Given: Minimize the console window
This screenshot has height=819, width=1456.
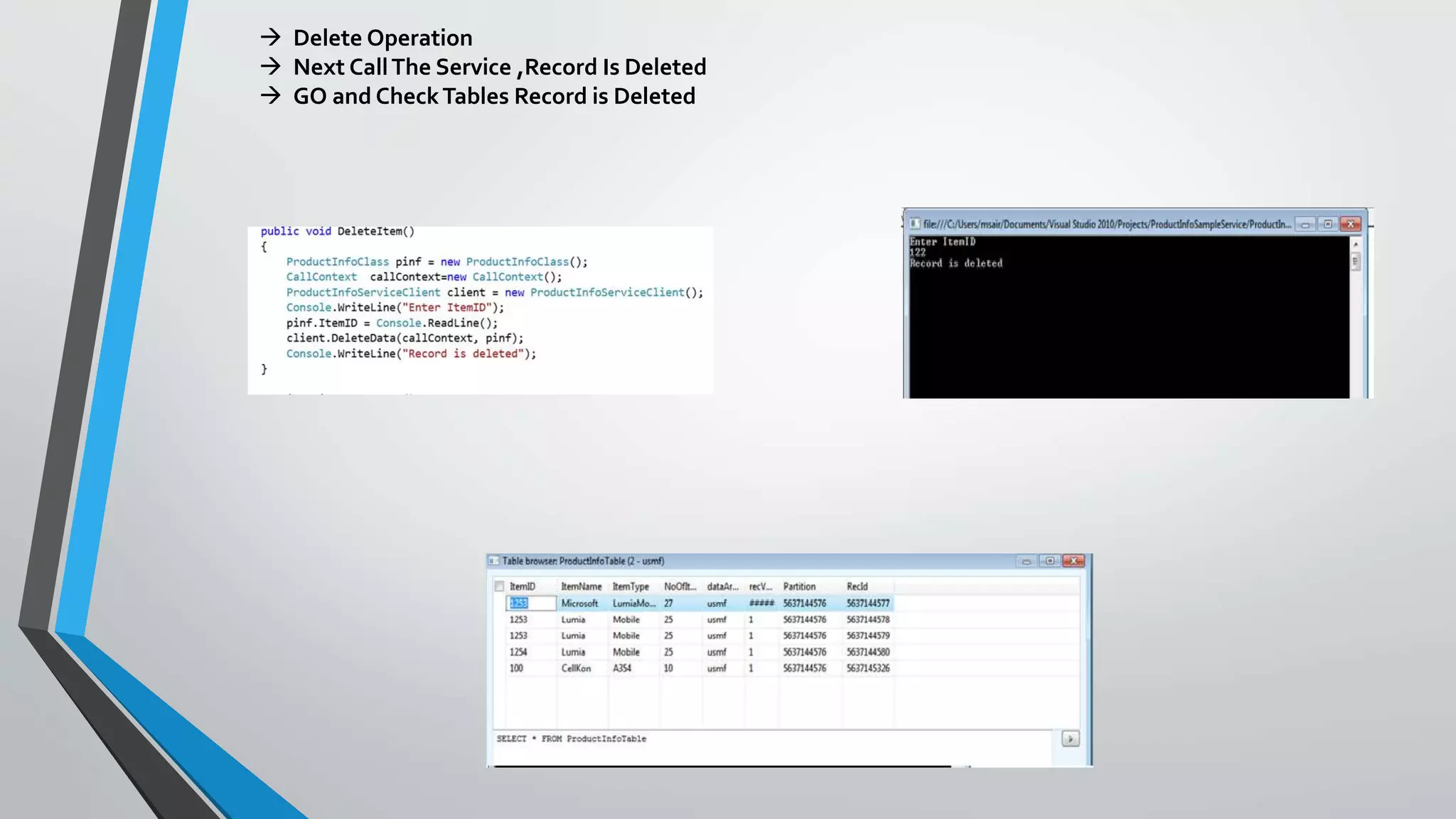Looking at the screenshot, I should point(1305,225).
